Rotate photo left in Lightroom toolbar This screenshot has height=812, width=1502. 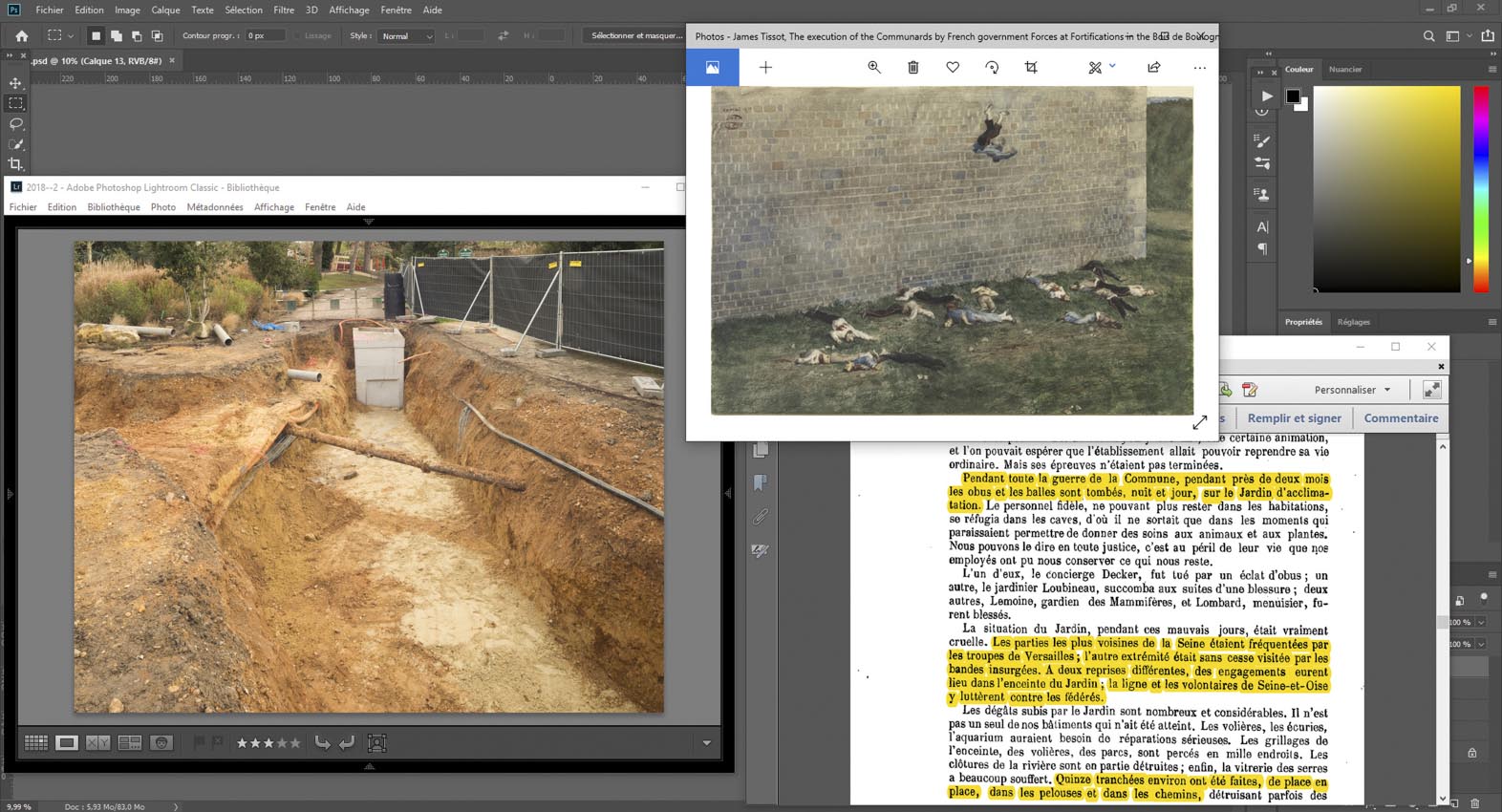pyautogui.click(x=322, y=742)
